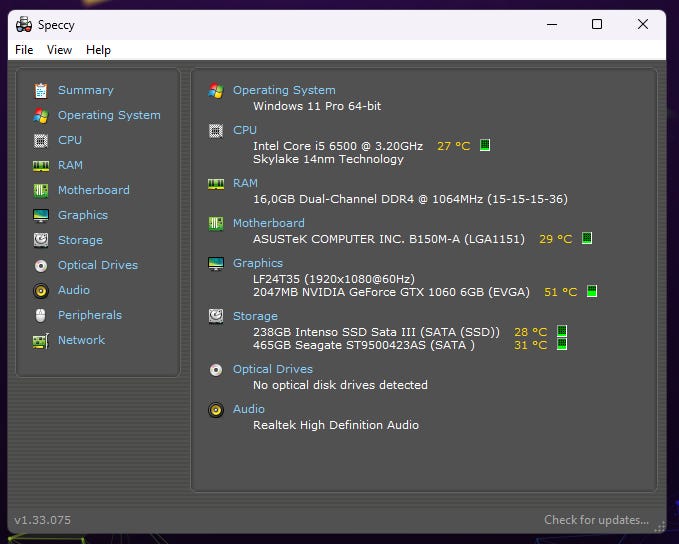The width and height of the screenshot is (679, 544).
Task: Click the Optical Drives disc icon in sidebar
Action: click(x=41, y=265)
